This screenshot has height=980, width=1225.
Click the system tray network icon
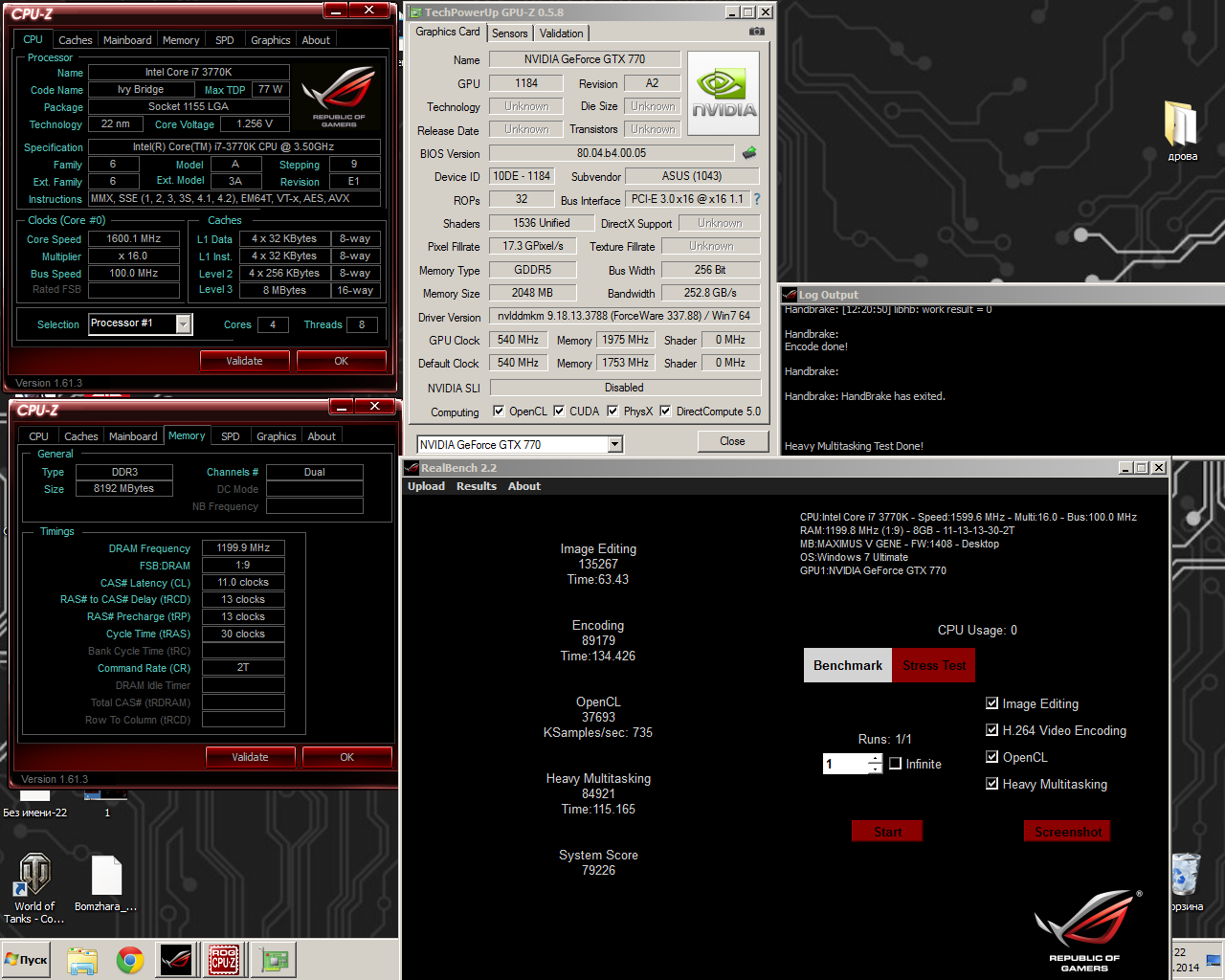tap(1214, 960)
